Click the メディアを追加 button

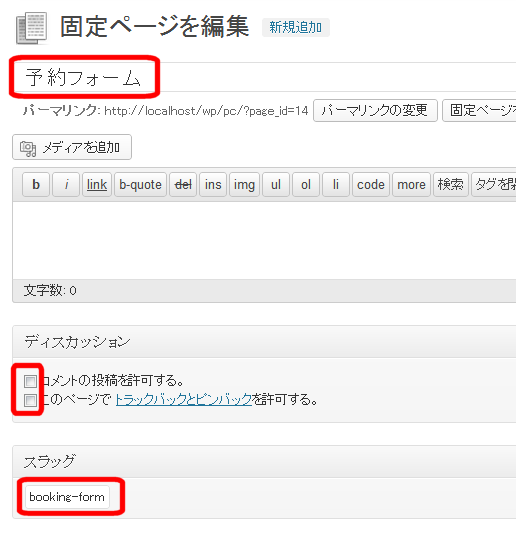[x=72, y=147]
